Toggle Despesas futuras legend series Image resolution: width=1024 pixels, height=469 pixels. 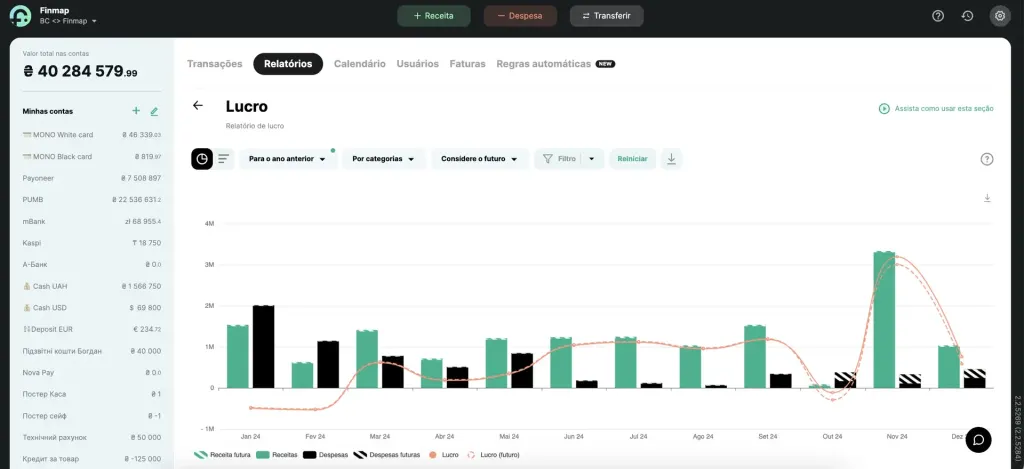[386, 455]
